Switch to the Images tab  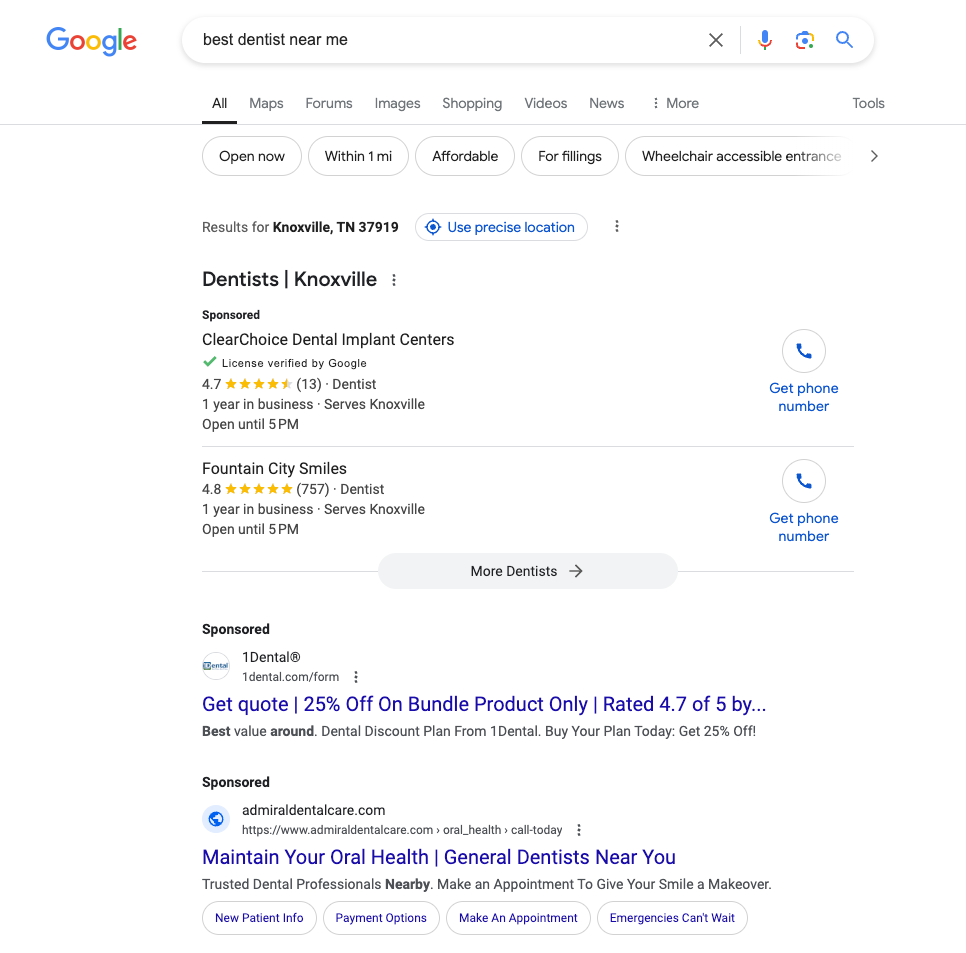tap(397, 103)
